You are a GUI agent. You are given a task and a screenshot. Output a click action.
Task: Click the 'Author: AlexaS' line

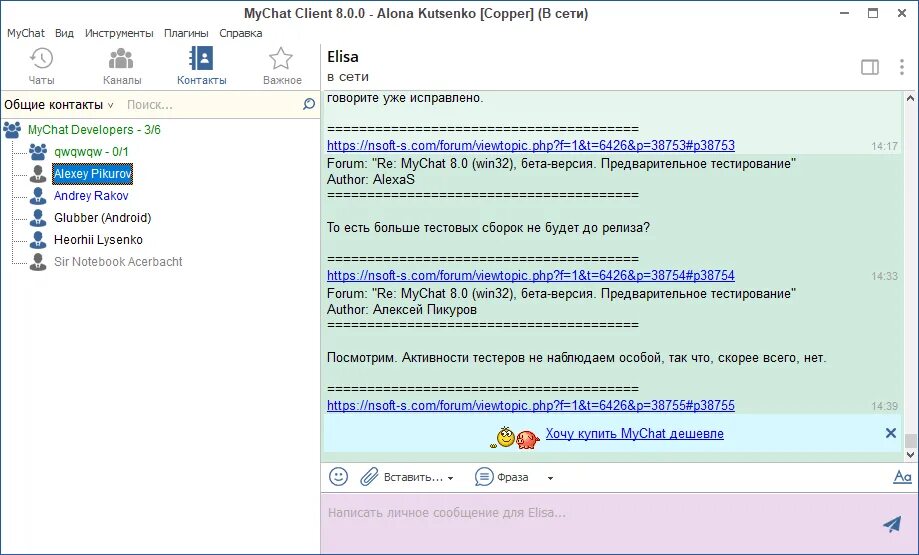point(370,180)
